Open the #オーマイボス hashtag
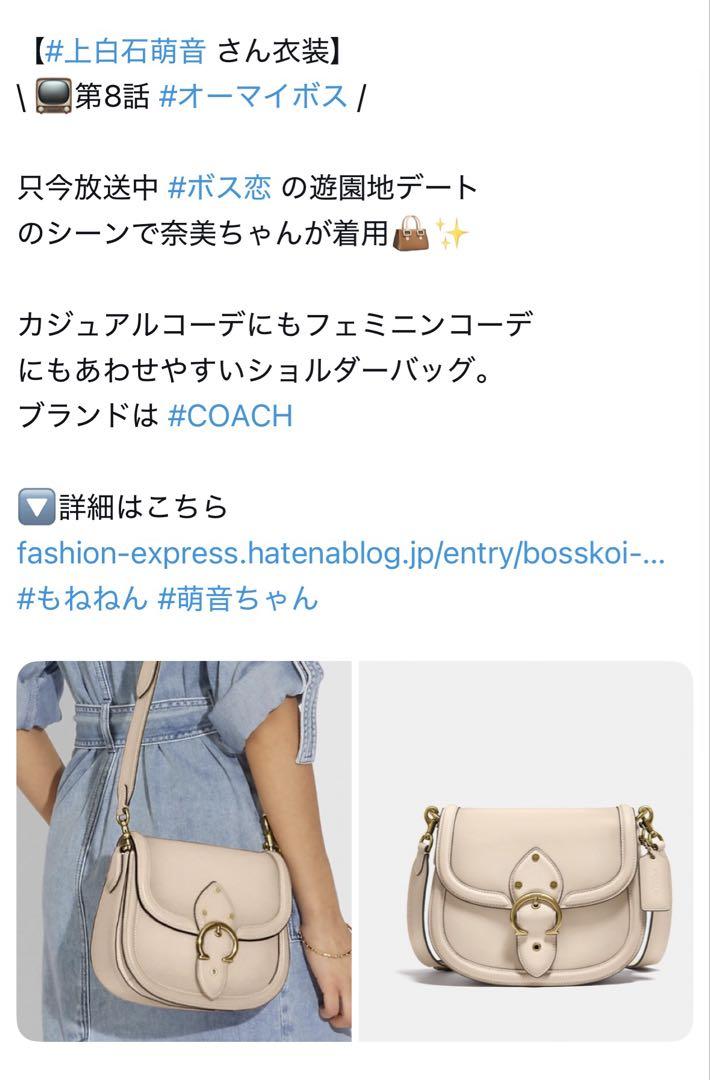The width and height of the screenshot is (710, 1080). point(253,96)
